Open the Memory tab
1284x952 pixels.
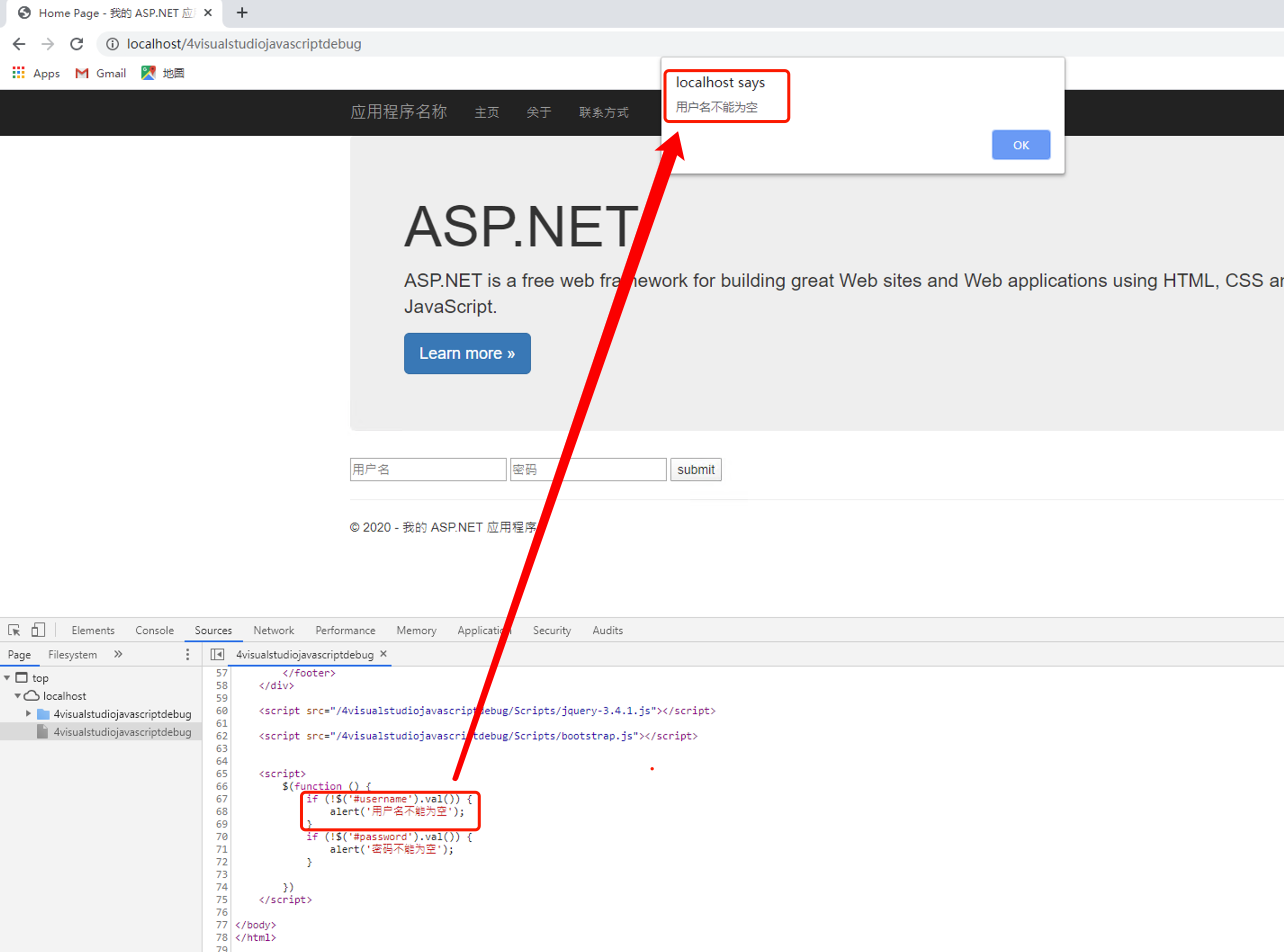tap(416, 630)
